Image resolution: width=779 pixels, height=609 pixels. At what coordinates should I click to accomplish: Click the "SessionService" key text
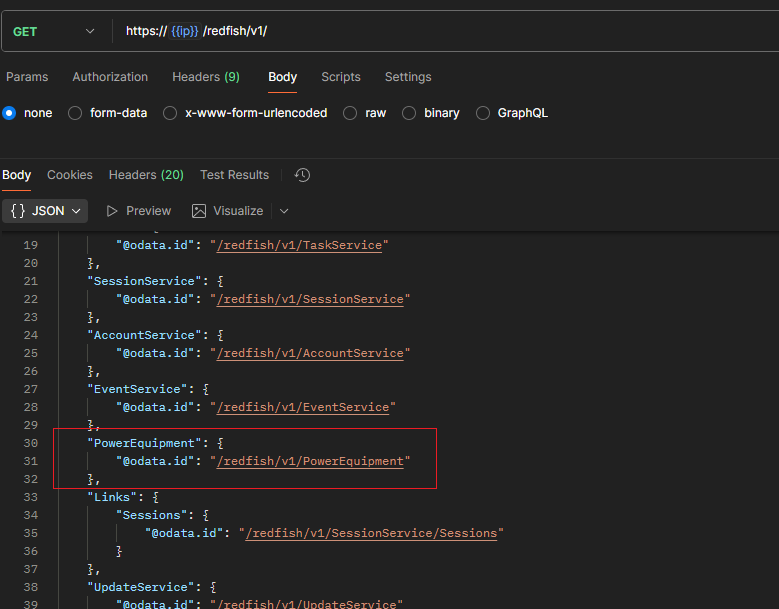[x=145, y=281]
